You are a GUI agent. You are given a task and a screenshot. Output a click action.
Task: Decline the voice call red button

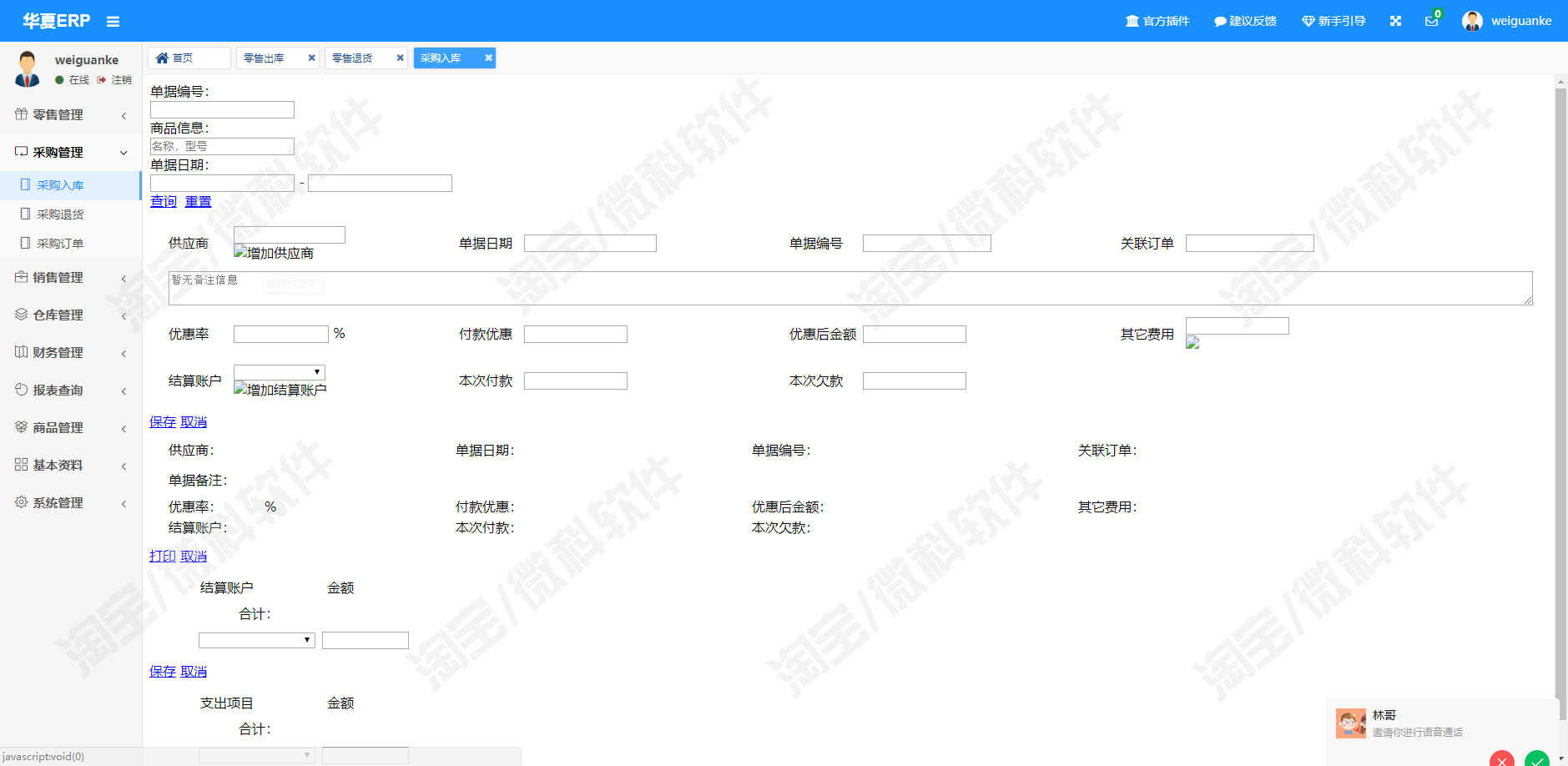pyautogui.click(x=1501, y=758)
